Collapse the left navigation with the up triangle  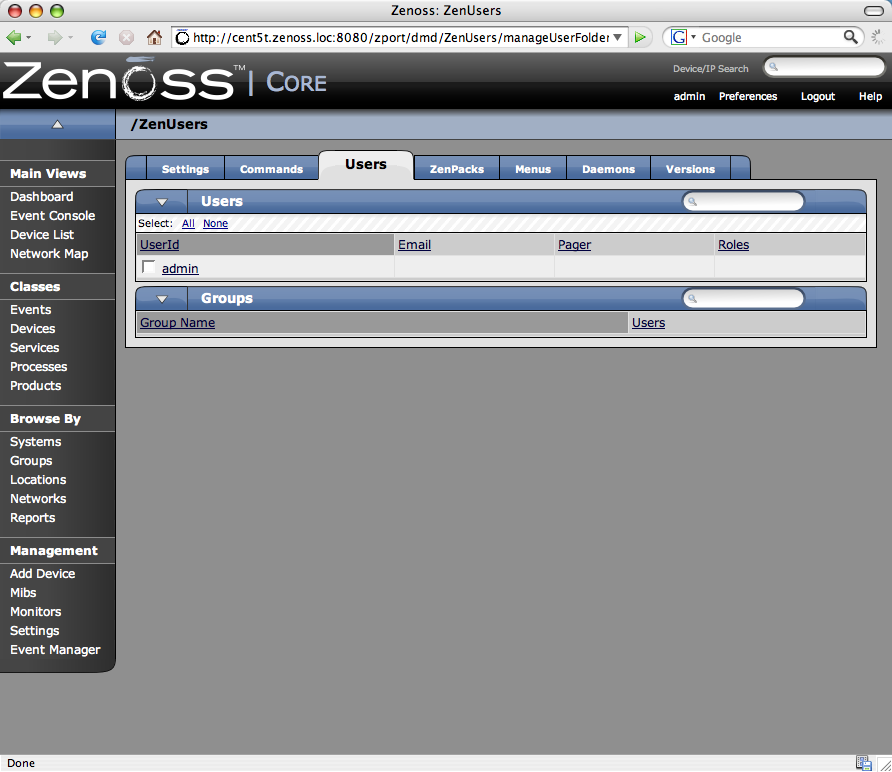coord(57,124)
